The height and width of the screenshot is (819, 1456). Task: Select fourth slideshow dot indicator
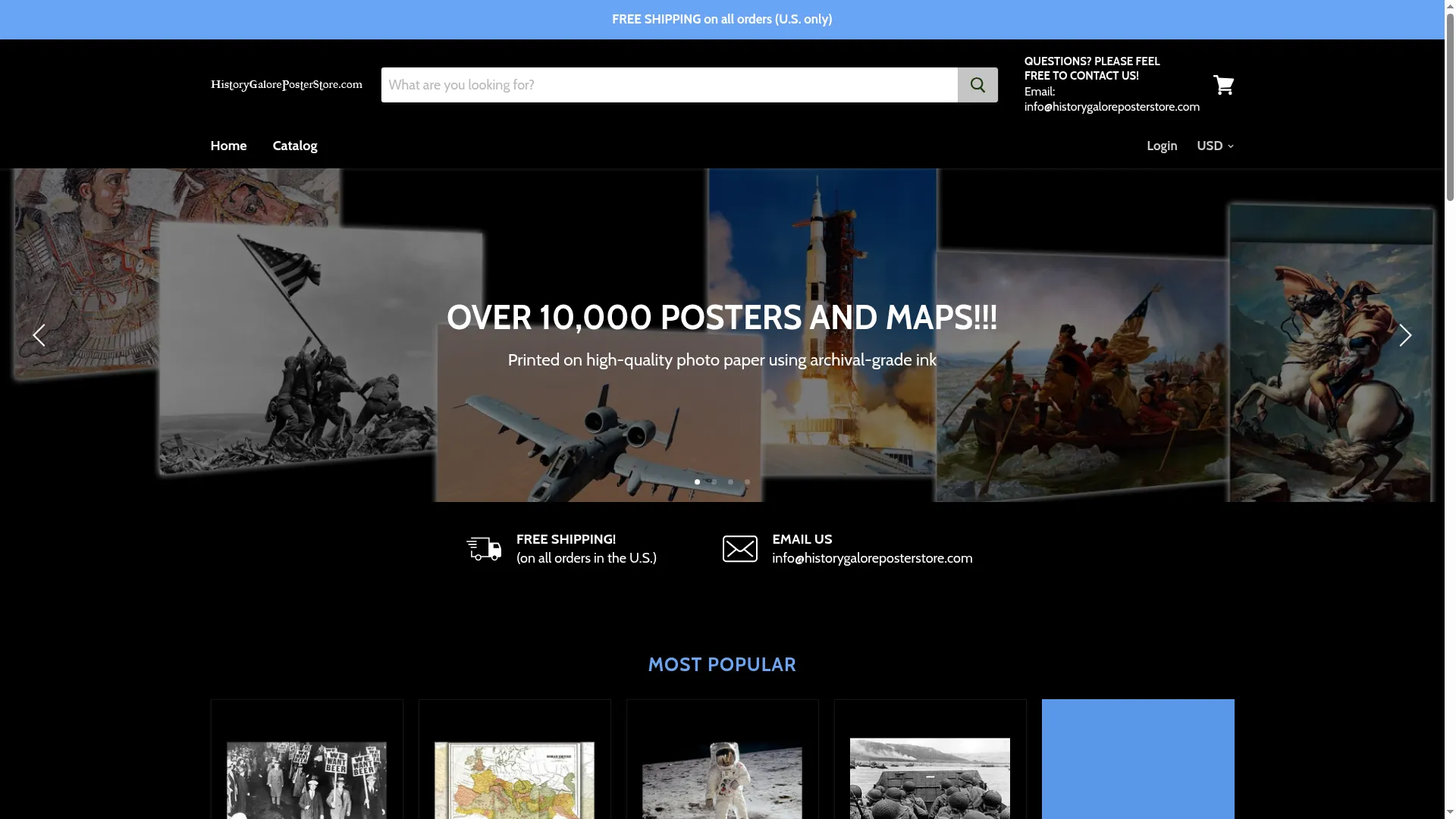click(747, 482)
